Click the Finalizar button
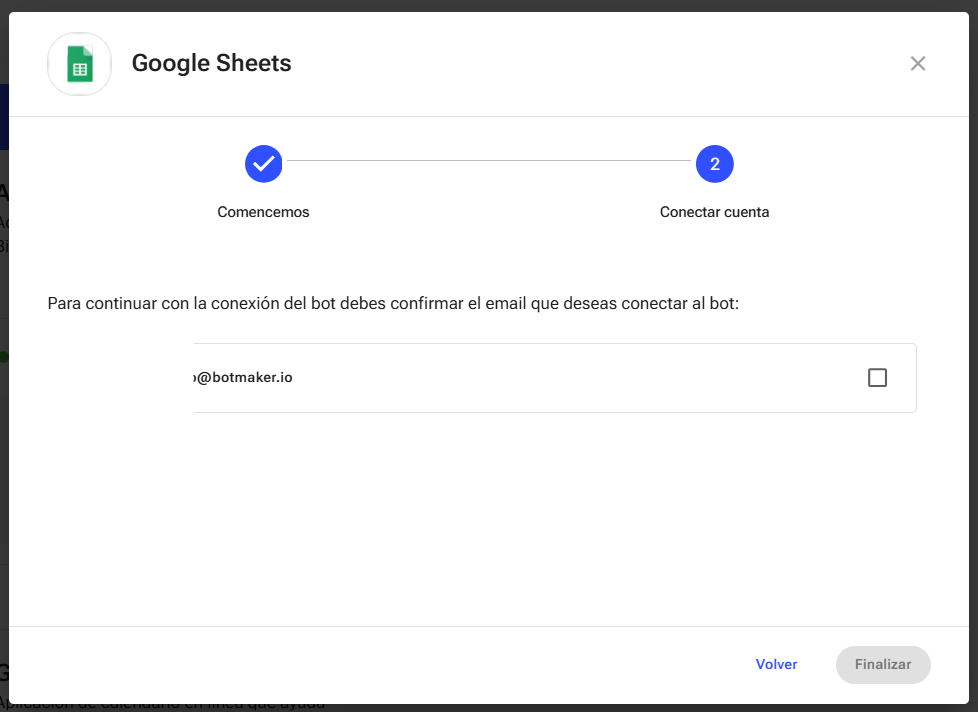The width and height of the screenshot is (978, 712). (883, 665)
